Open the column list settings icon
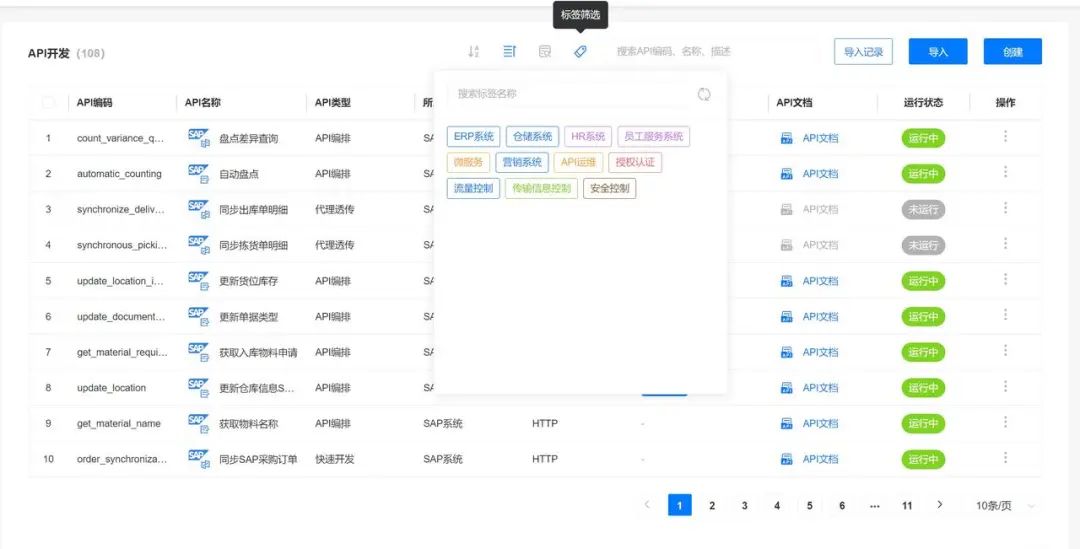Screen dimensions: 1080x549 509,52
